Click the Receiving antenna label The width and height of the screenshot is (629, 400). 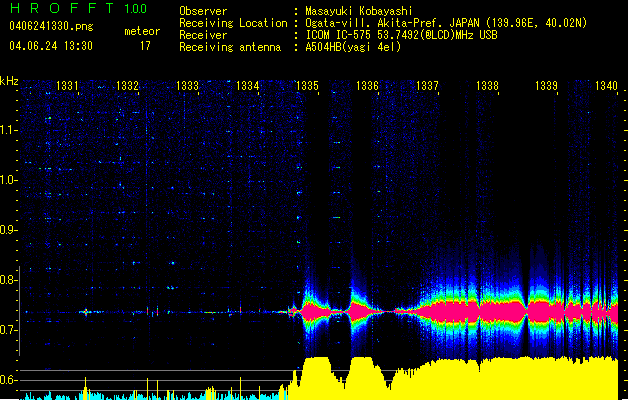coord(230,47)
